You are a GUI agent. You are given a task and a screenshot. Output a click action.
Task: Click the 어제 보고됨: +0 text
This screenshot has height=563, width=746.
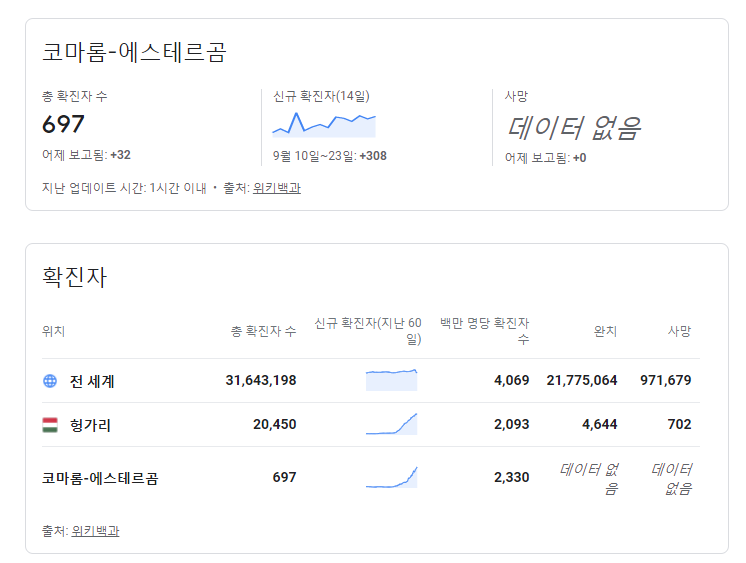click(x=546, y=158)
